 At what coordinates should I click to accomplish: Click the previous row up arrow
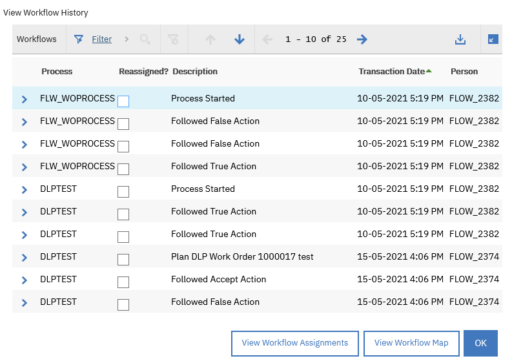[210, 39]
